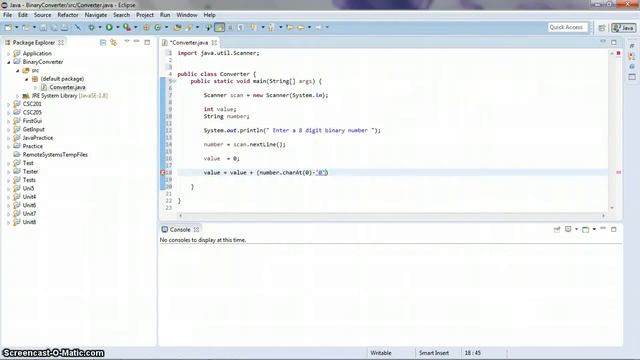Toggle Show Whitespace Characters pilcrow icon
This screenshot has height=360, width=640.
[241, 27]
